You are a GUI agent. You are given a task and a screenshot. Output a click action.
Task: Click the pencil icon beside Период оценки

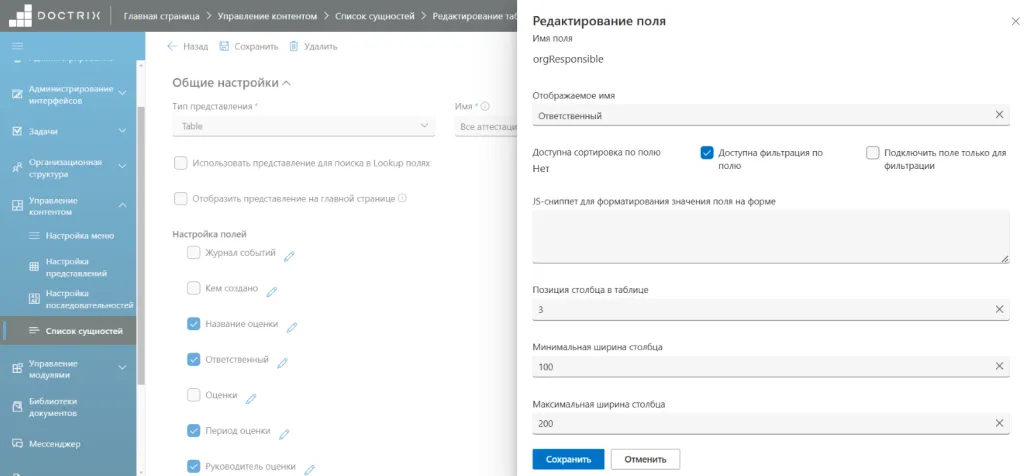click(x=283, y=434)
